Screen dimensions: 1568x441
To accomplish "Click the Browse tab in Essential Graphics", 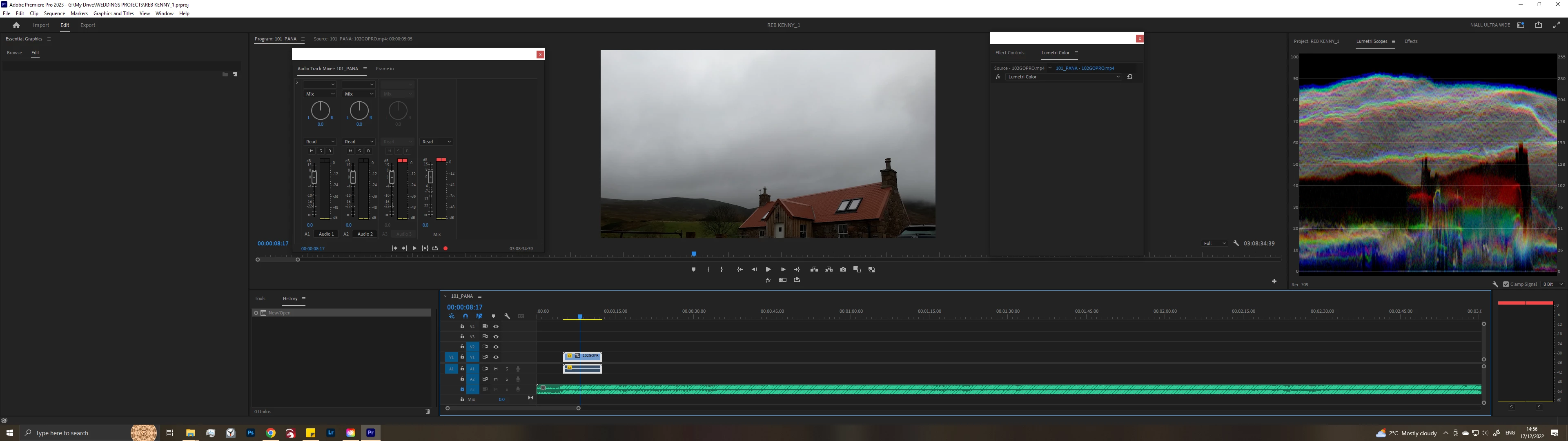I will [x=14, y=53].
